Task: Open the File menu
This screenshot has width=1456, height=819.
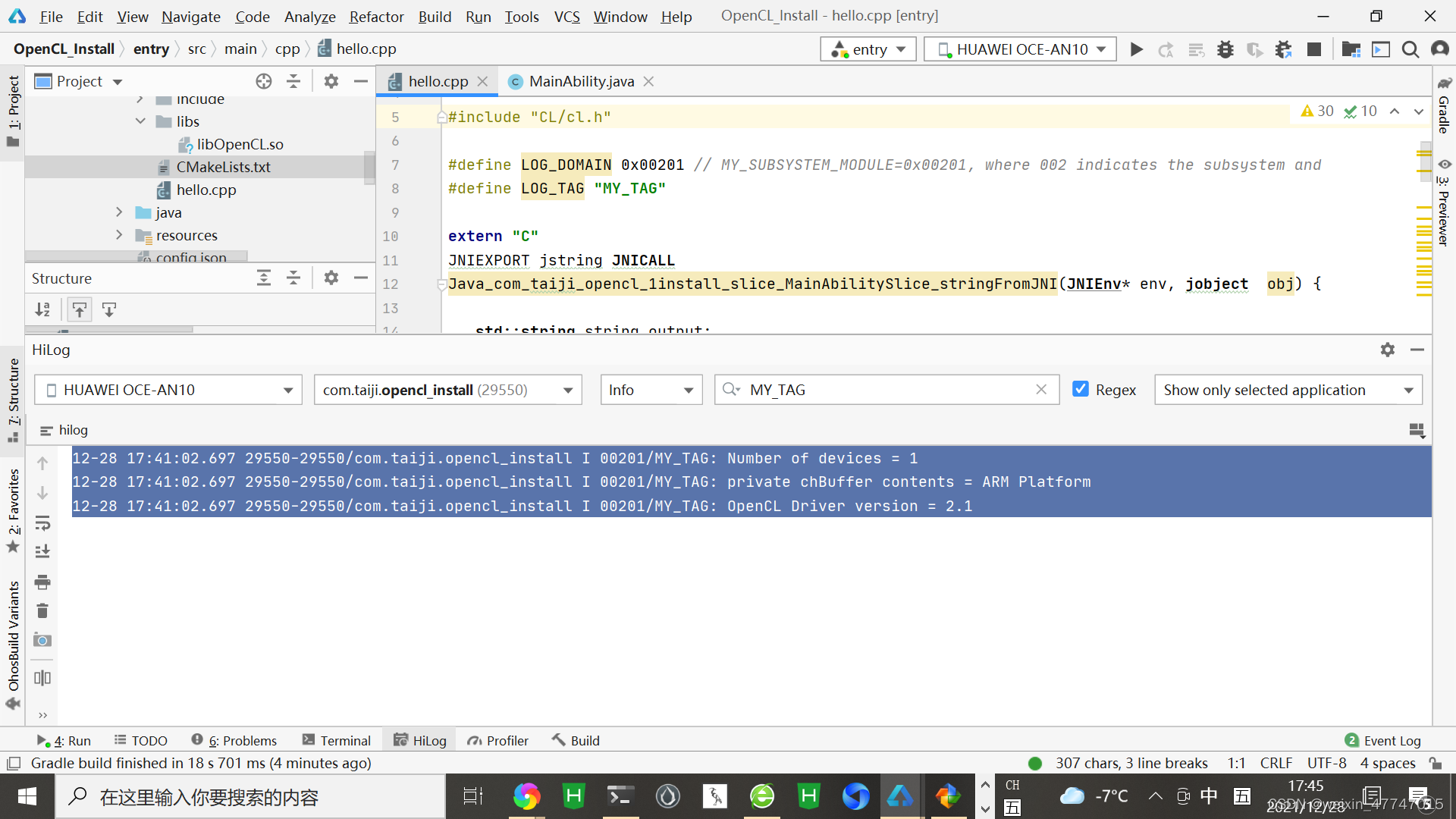Action: click(x=52, y=16)
